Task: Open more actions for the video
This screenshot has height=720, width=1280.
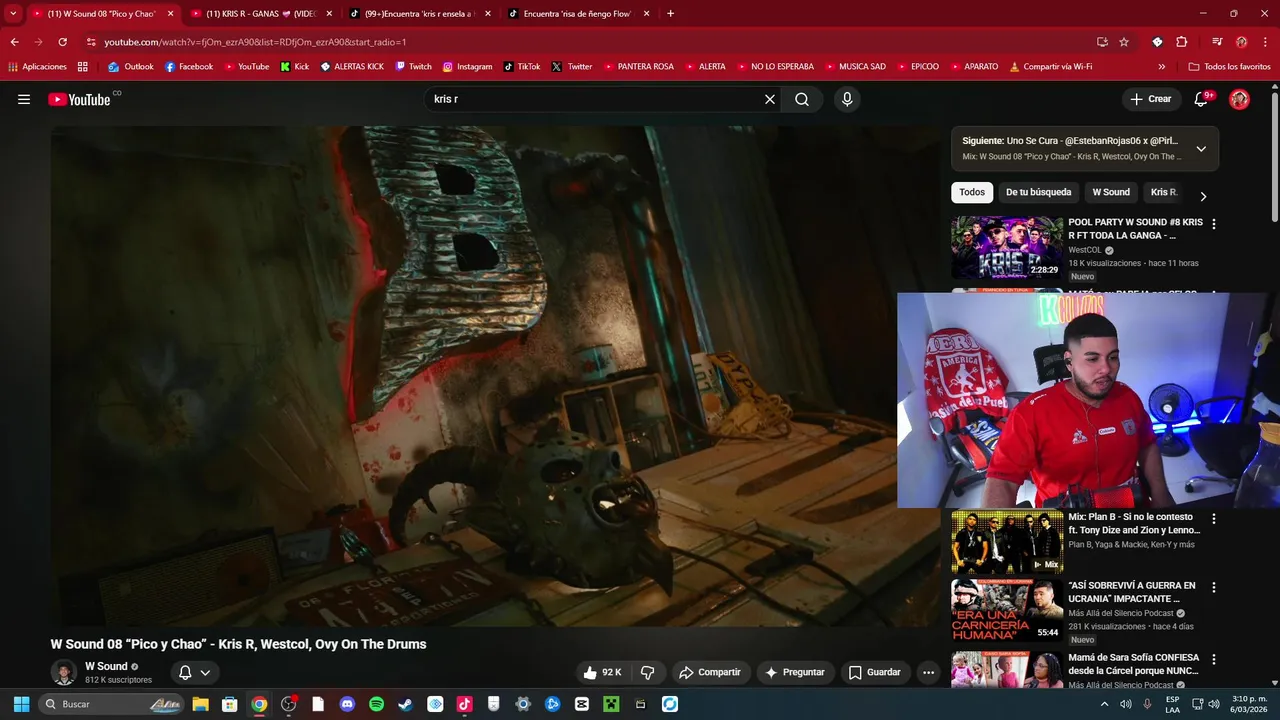Action: click(x=928, y=672)
